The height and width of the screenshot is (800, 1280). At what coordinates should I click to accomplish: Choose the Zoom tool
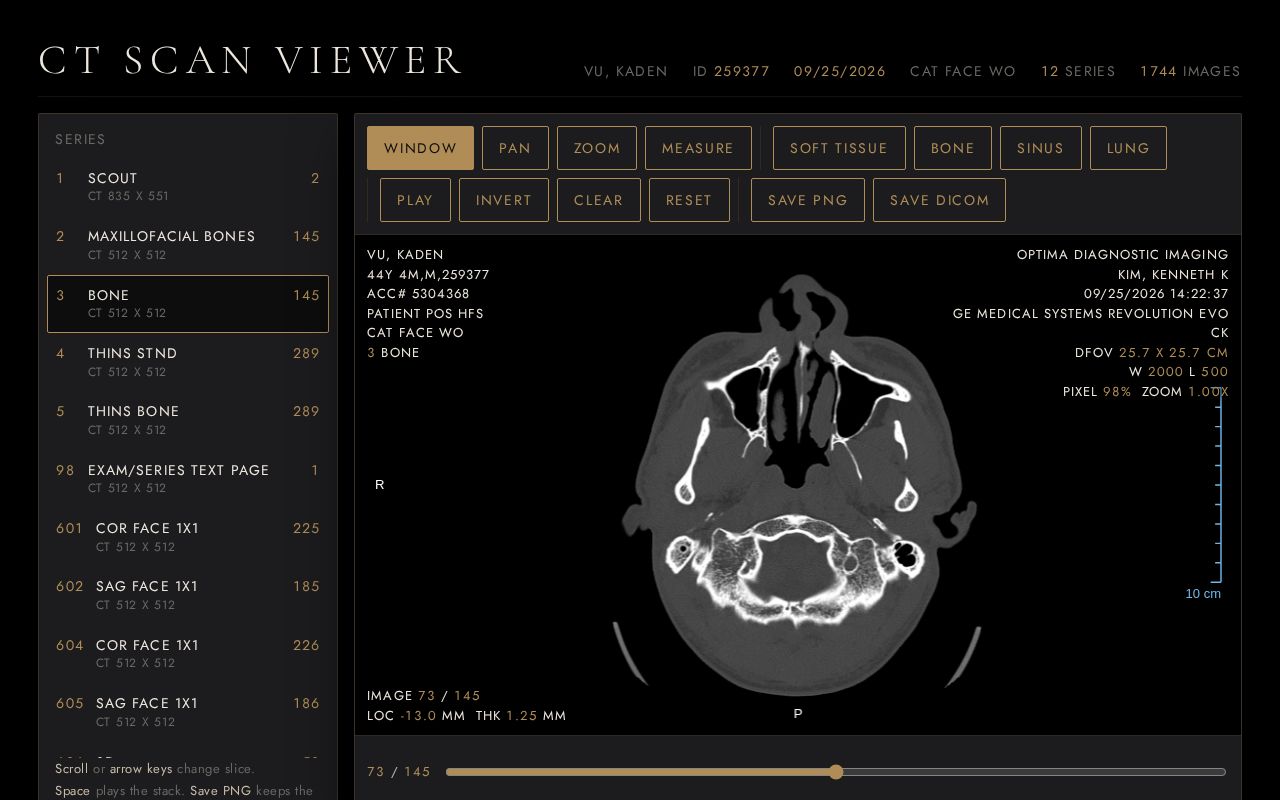click(x=597, y=148)
